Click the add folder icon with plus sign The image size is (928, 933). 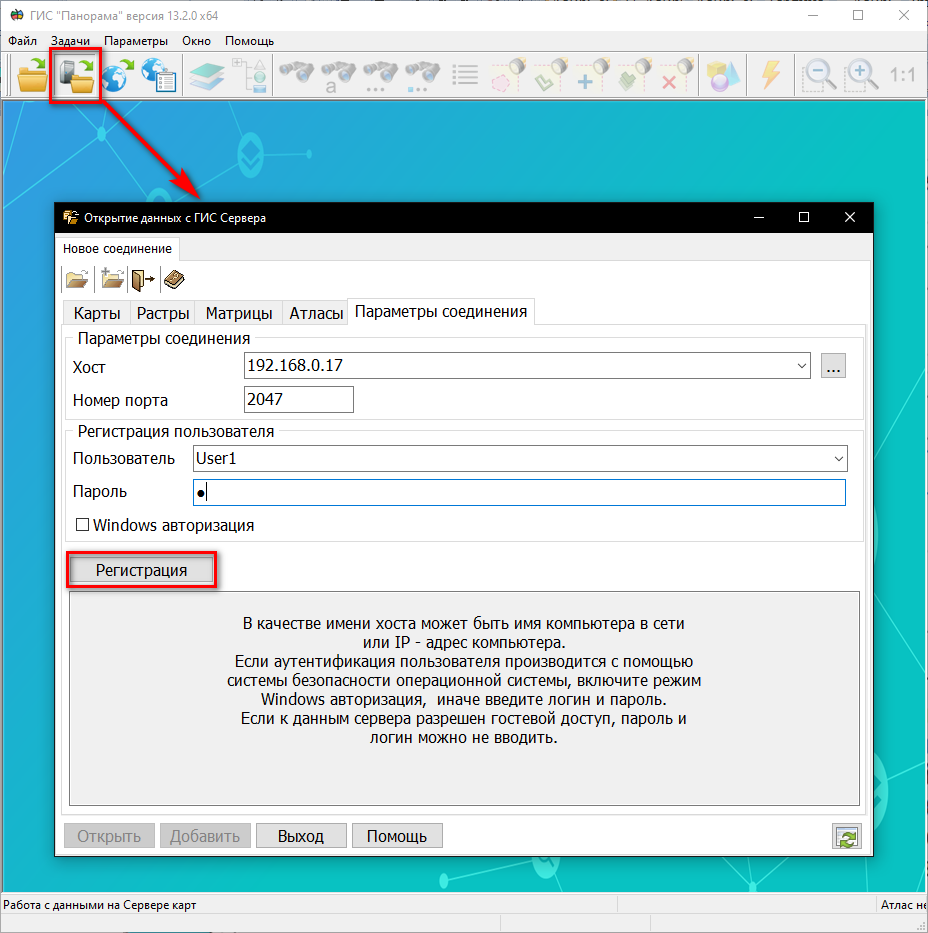point(112,279)
